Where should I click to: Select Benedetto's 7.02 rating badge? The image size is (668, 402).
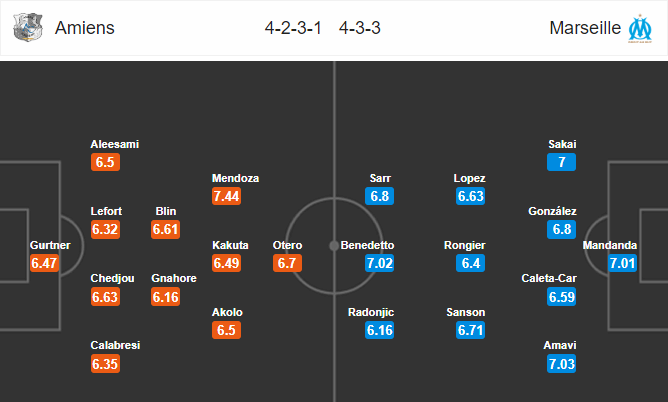[379, 263]
